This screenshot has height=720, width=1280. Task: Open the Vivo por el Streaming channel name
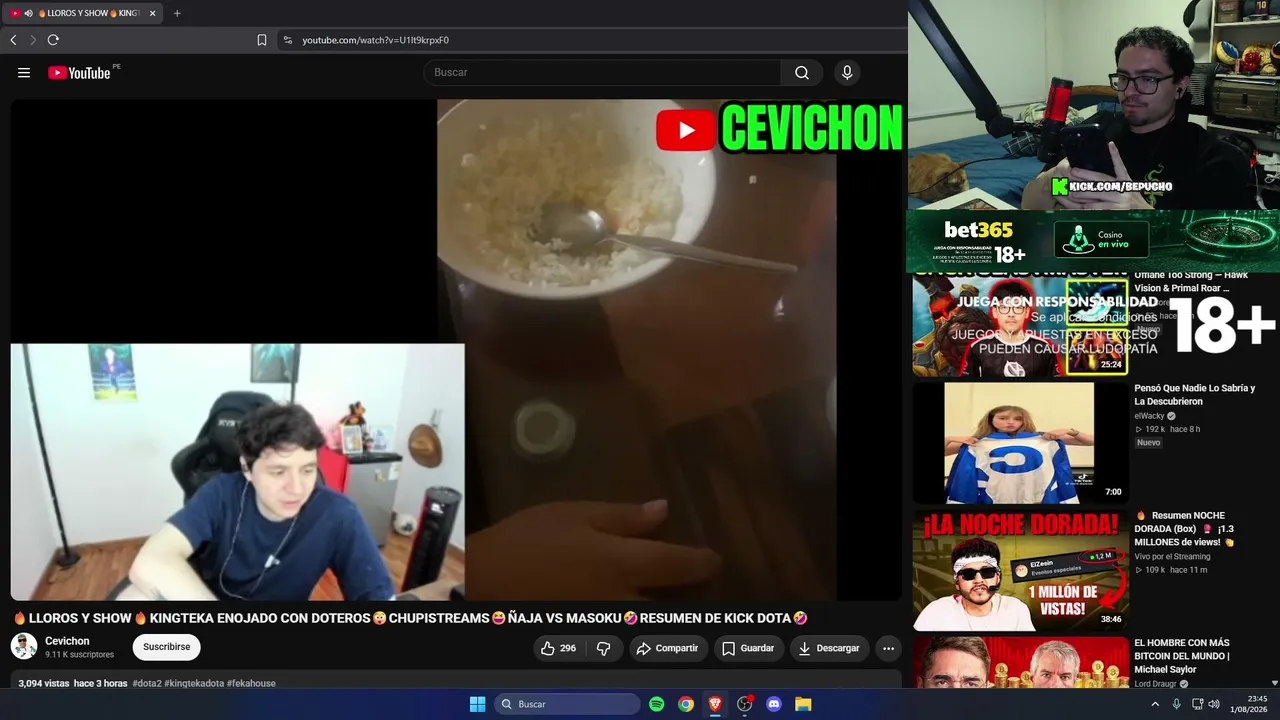(x=1172, y=557)
